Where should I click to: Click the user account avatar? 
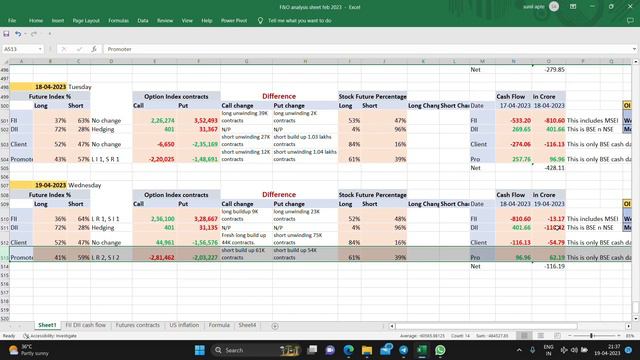point(554,7)
